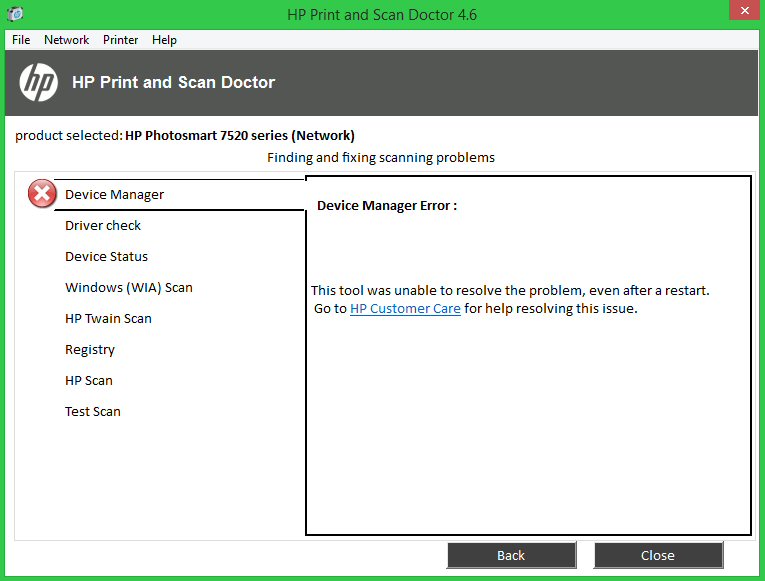This screenshot has height=581, width=765.
Task: Select the Device Manager step
Action: tap(115, 195)
